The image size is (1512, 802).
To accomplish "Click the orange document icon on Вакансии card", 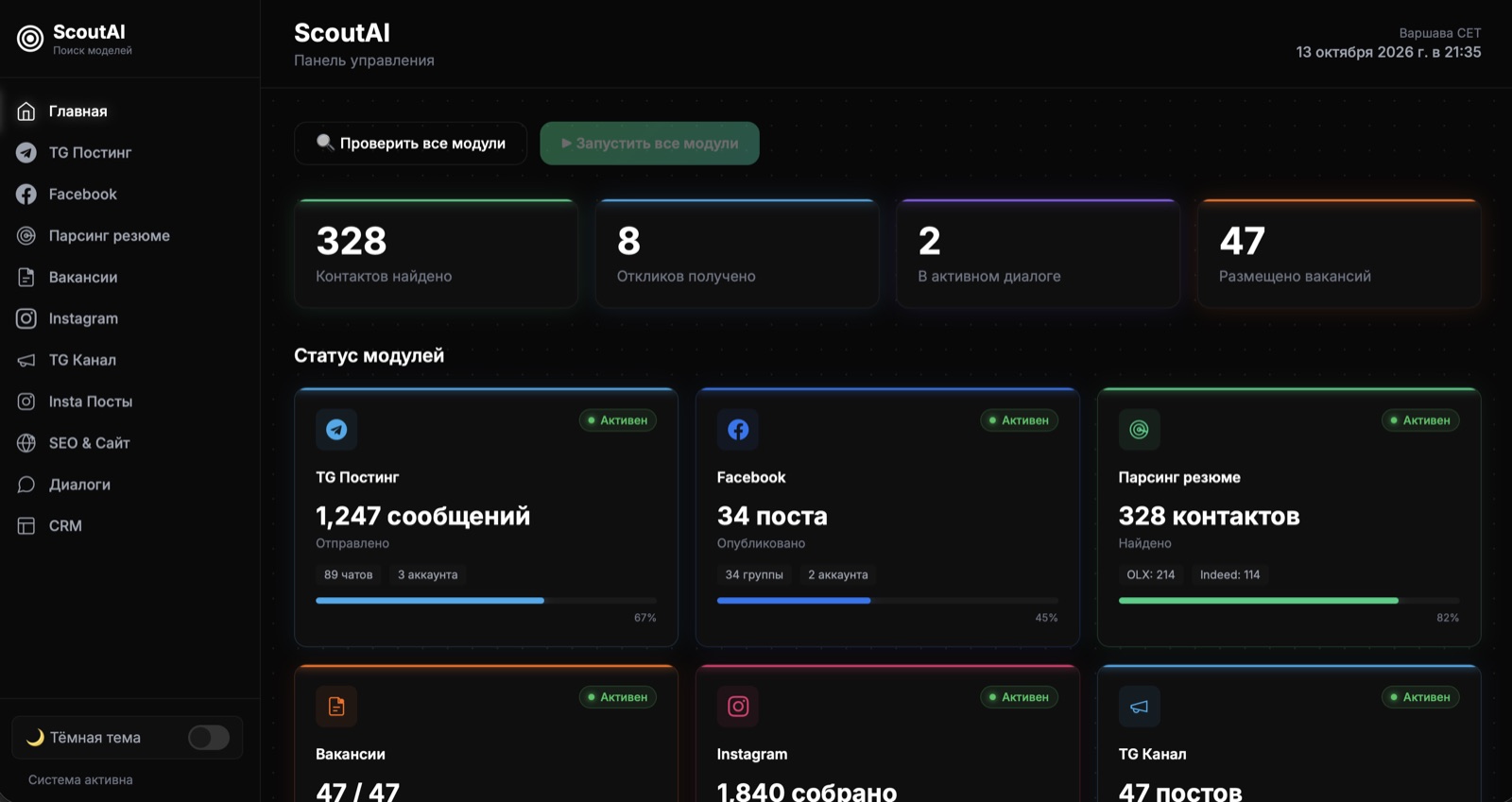I will 336,707.
